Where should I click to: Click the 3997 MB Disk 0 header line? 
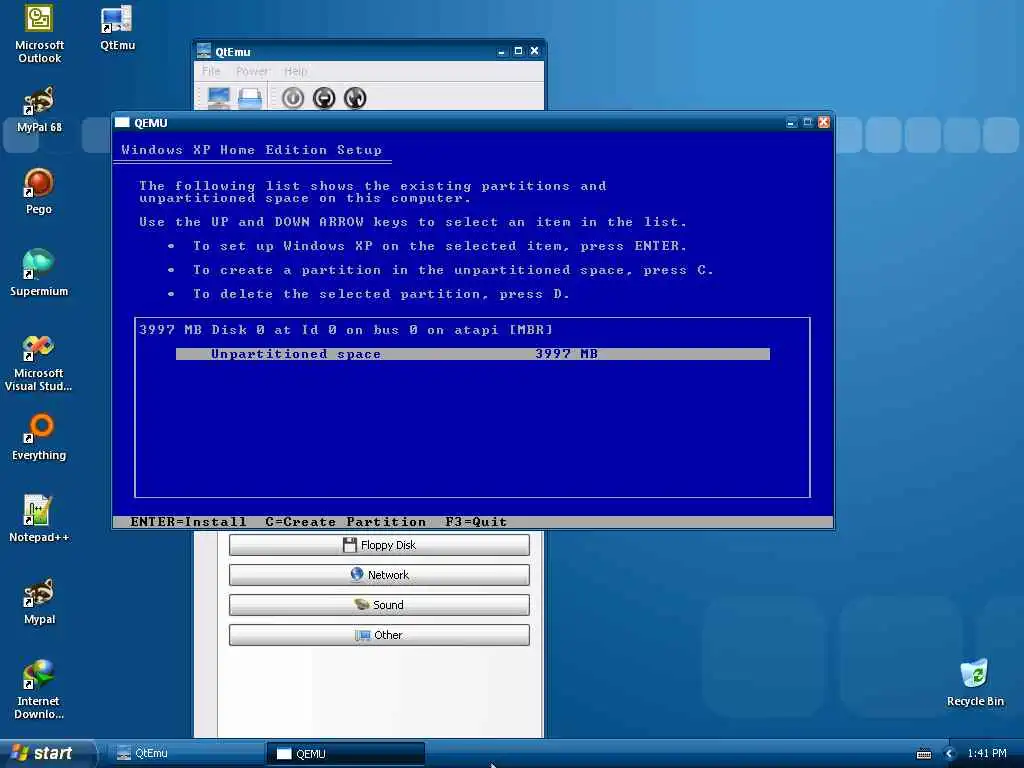[346, 330]
